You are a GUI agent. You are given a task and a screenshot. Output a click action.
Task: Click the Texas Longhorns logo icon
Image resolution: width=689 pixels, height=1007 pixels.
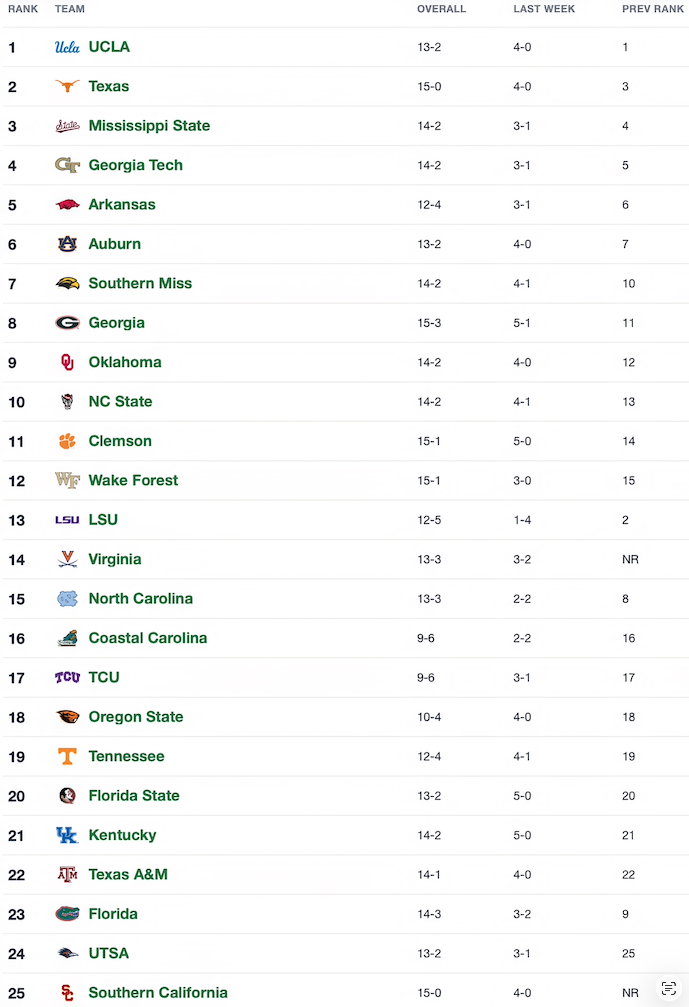click(67, 87)
